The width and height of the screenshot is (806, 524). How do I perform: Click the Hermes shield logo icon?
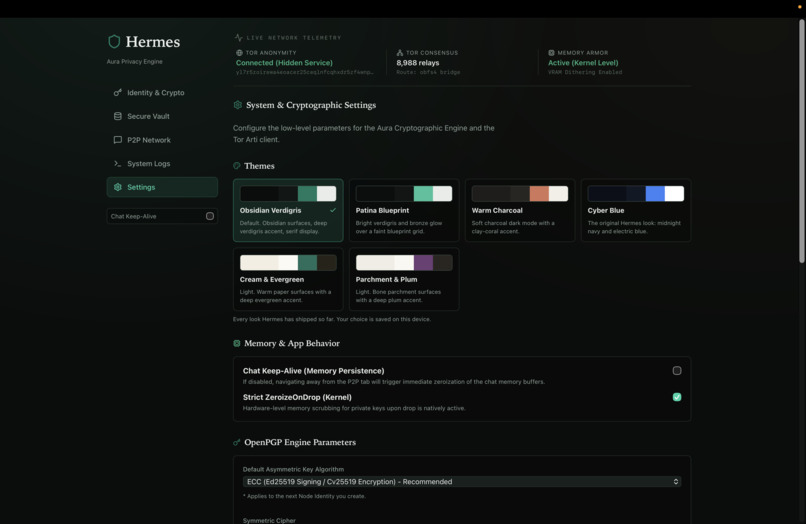click(x=114, y=41)
